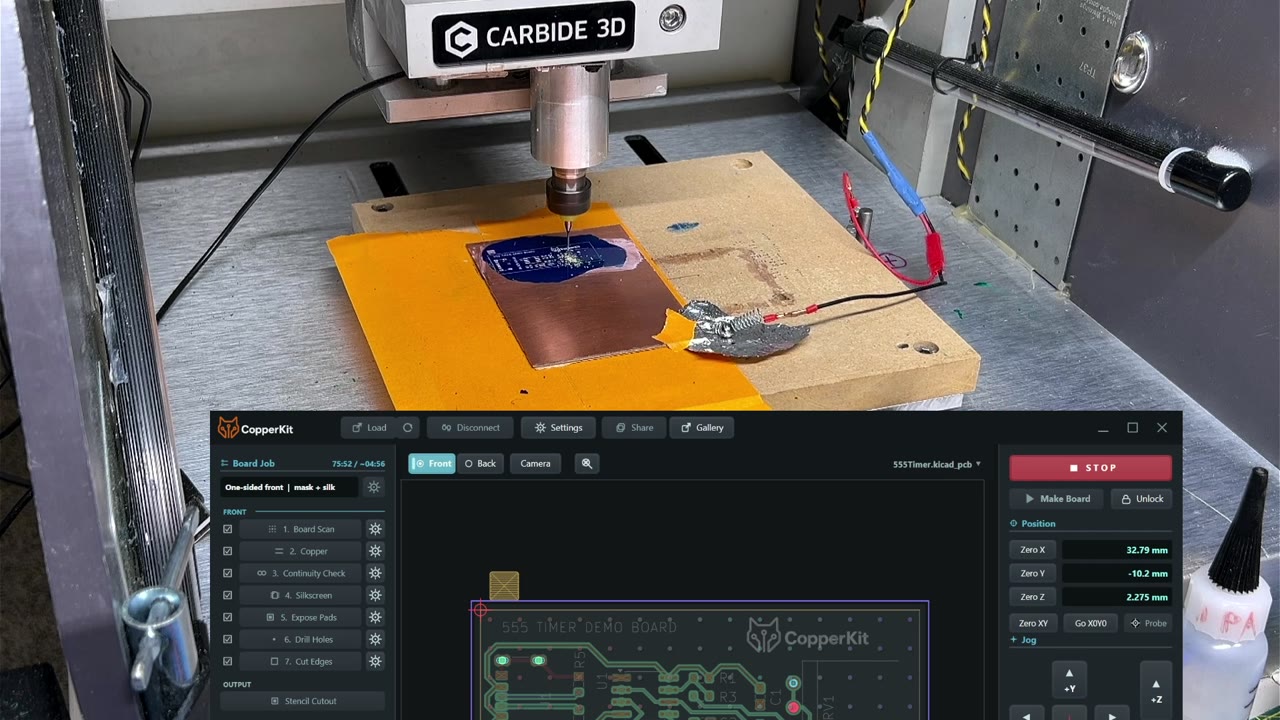Run the 5. Expose Pads step

[301, 617]
